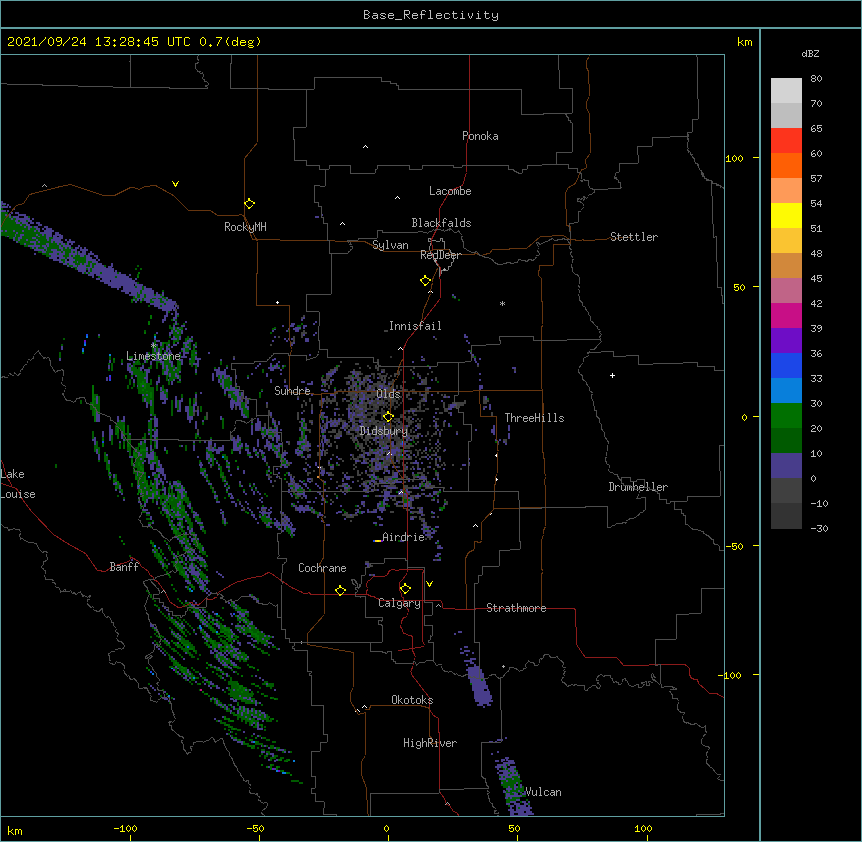Click the ThreeHills label
This screenshot has width=862, height=842.
coord(534,418)
